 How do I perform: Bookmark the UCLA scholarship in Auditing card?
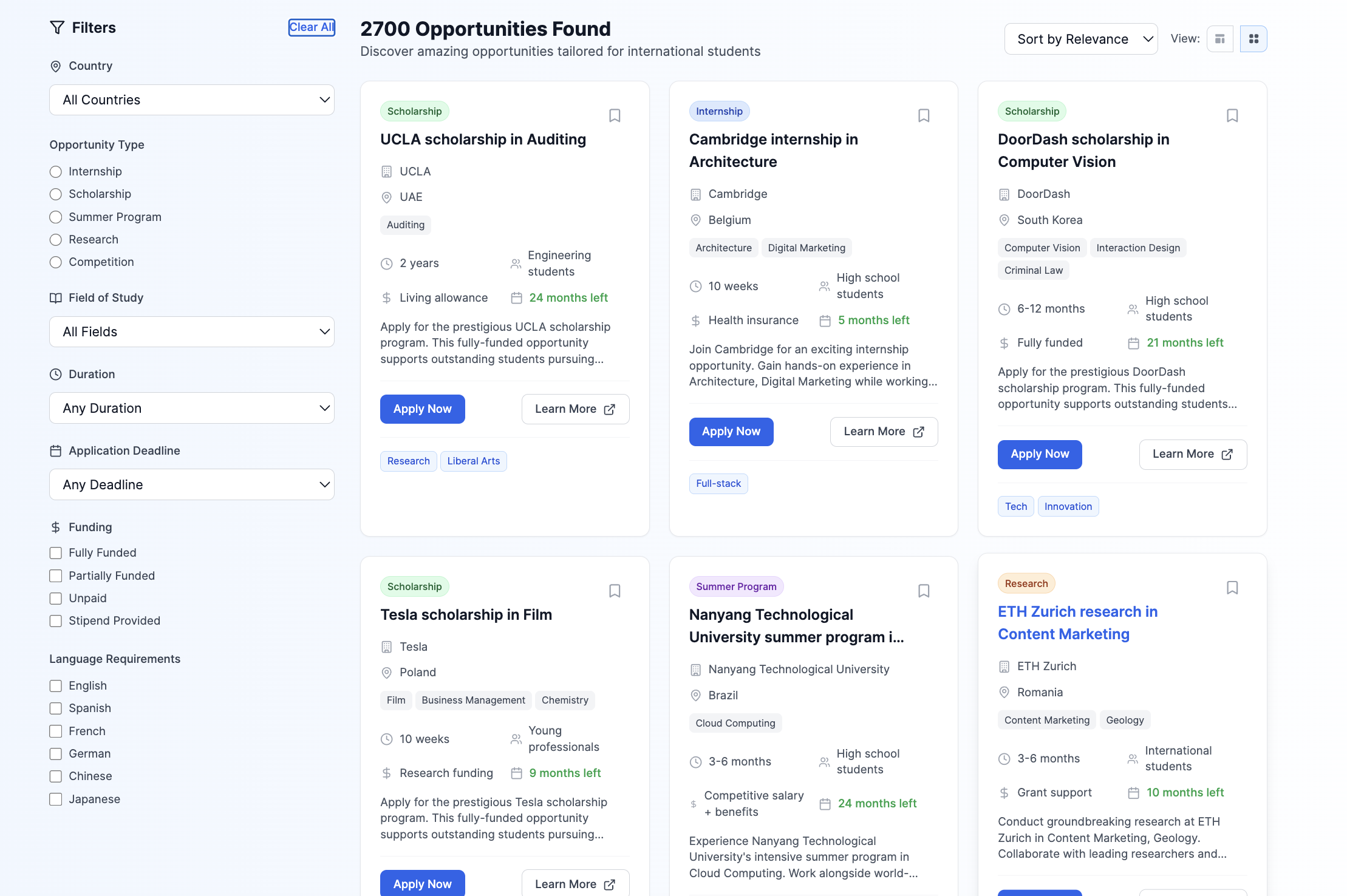[615, 115]
